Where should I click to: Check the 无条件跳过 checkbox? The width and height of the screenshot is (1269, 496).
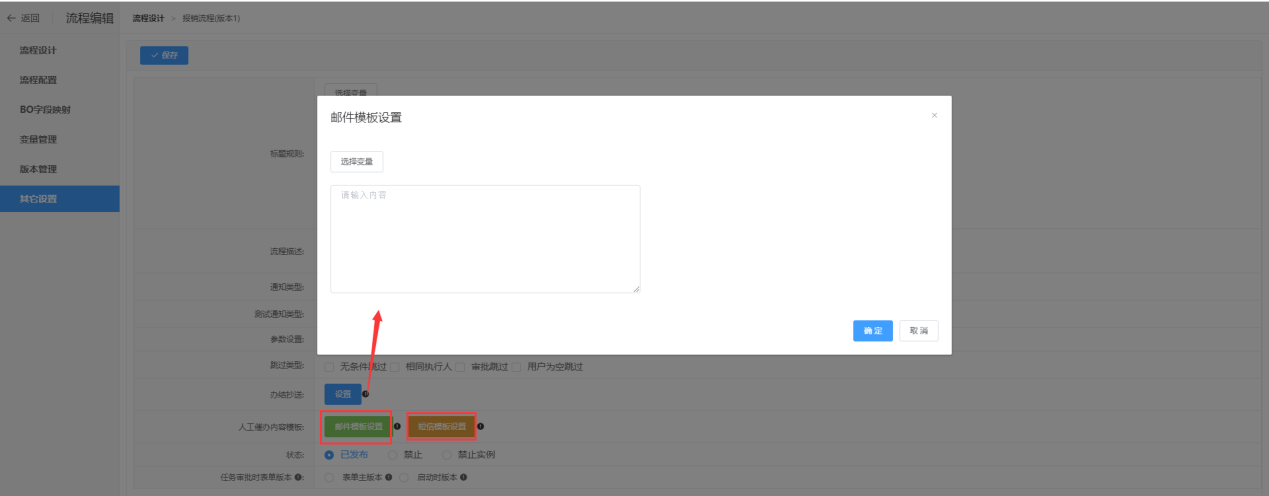coord(329,367)
